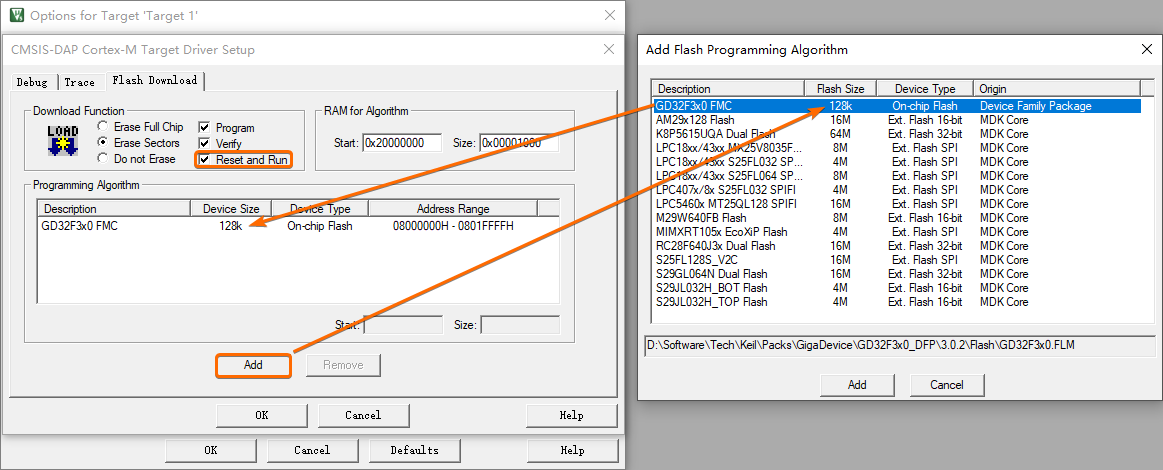The image size is (1163, 470).
Task: Select K8P5615UQA Dual Flash algorithm
Action: click(897, 134)
